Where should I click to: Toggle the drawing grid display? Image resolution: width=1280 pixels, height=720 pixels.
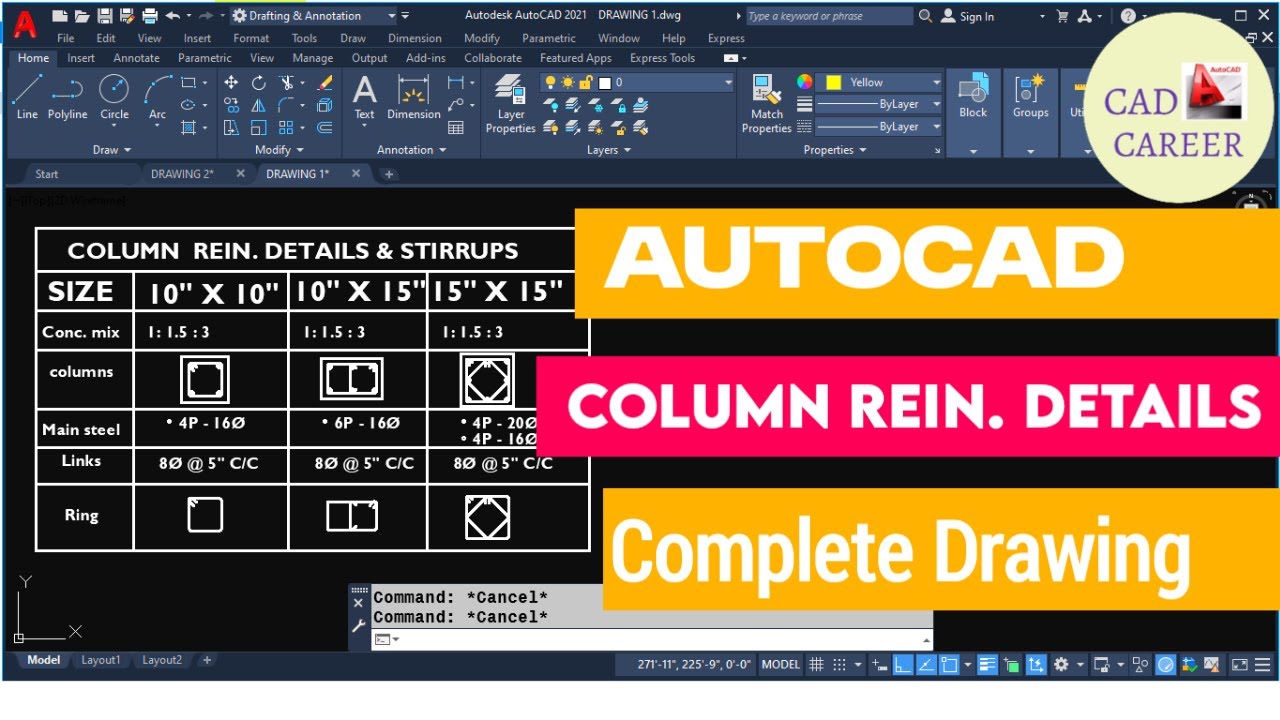coord(816,664)
